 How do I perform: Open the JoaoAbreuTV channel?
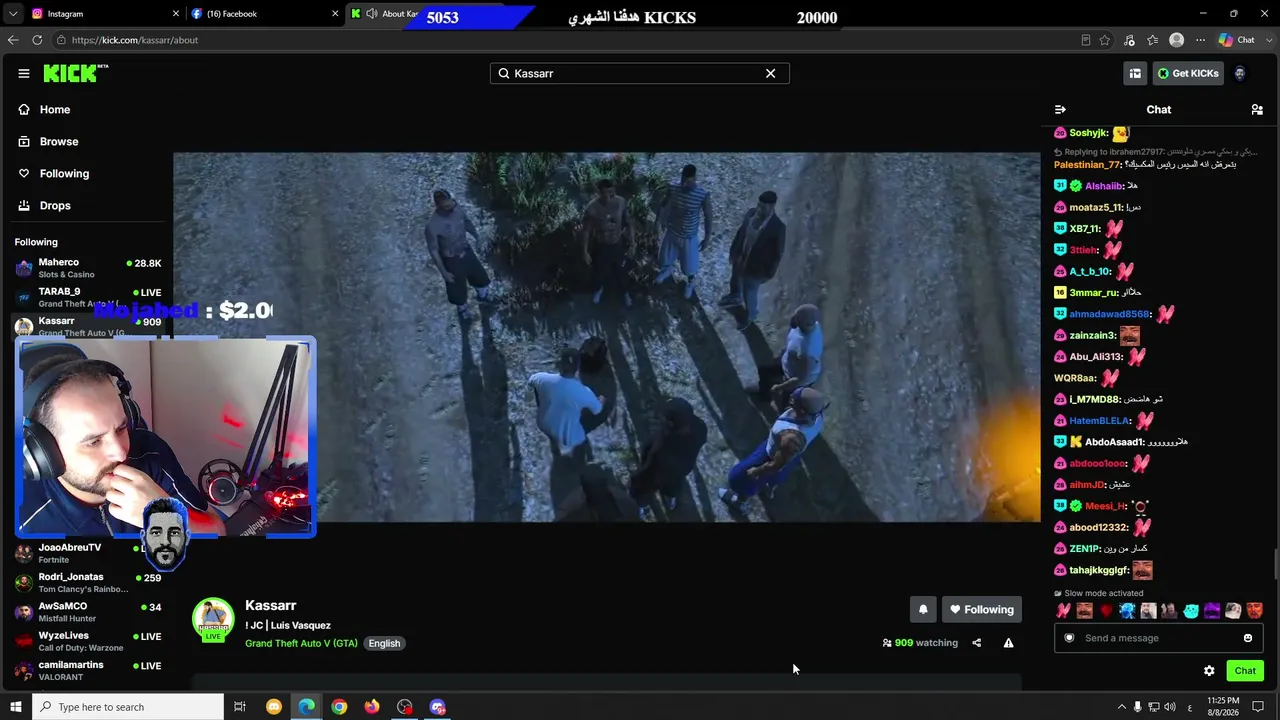pos(88,553)
